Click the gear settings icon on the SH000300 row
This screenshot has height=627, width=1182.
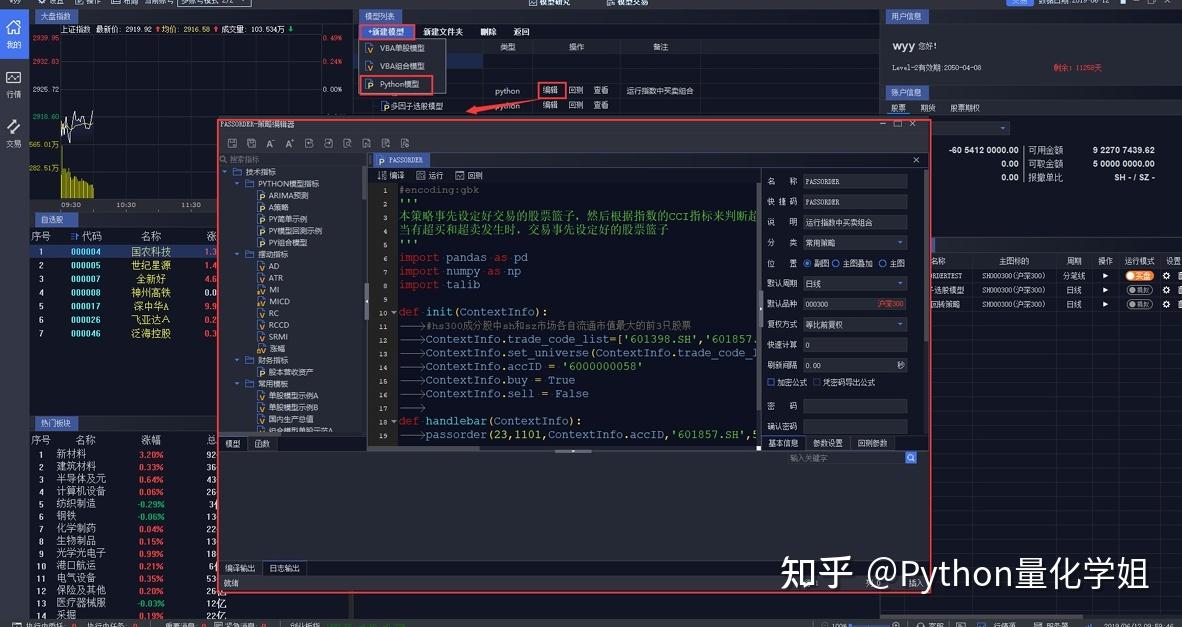(x=1167, y=276)
